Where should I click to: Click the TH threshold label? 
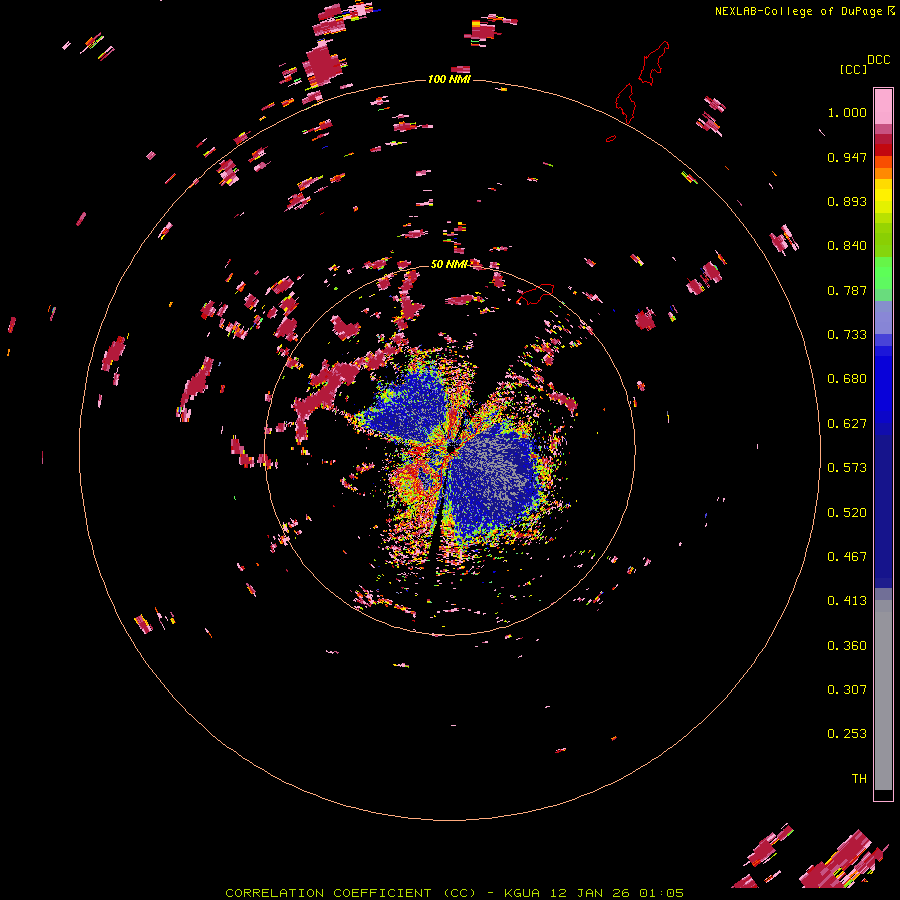tap(859, 779)
